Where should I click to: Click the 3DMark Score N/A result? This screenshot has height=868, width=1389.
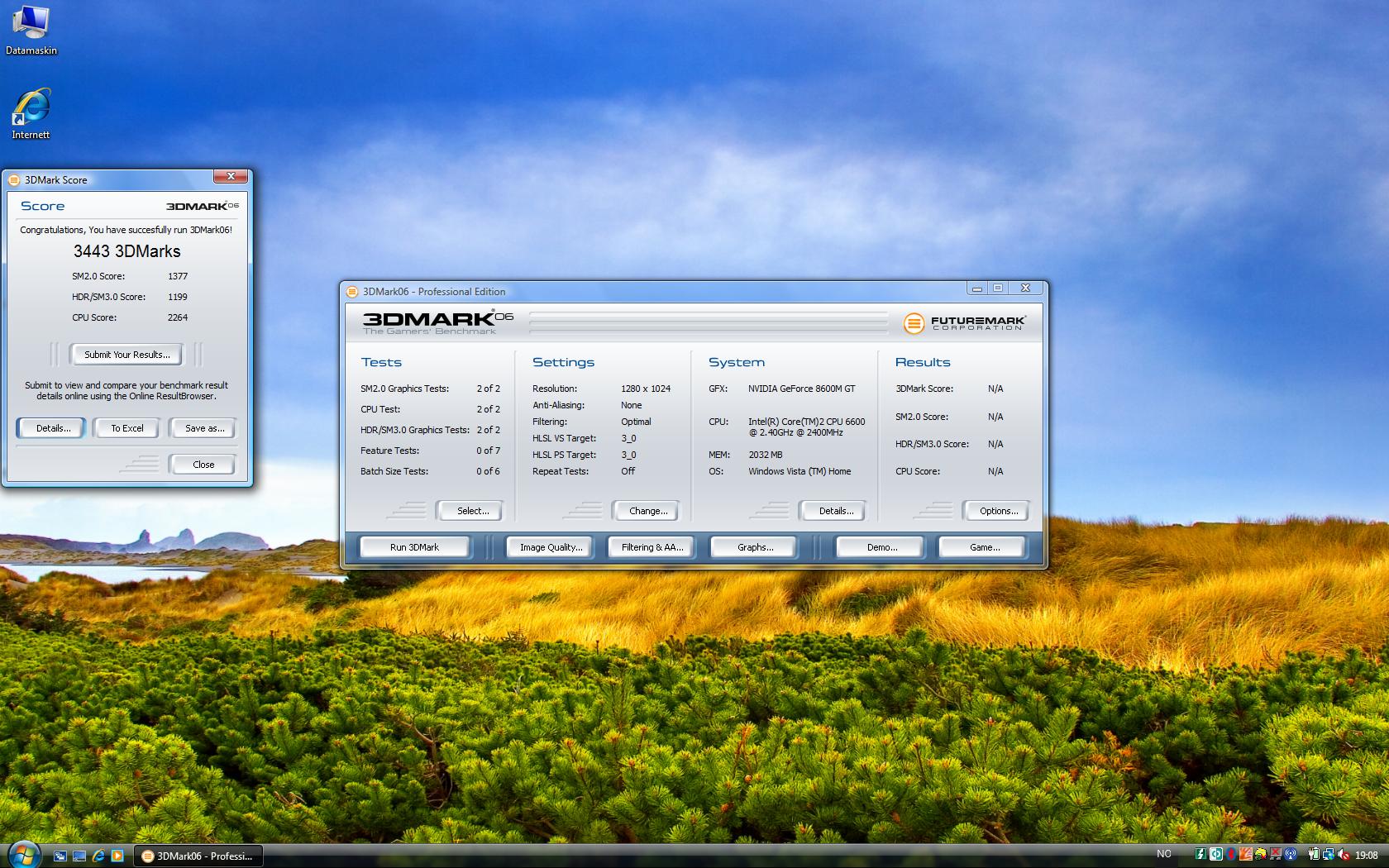(995, 389)
